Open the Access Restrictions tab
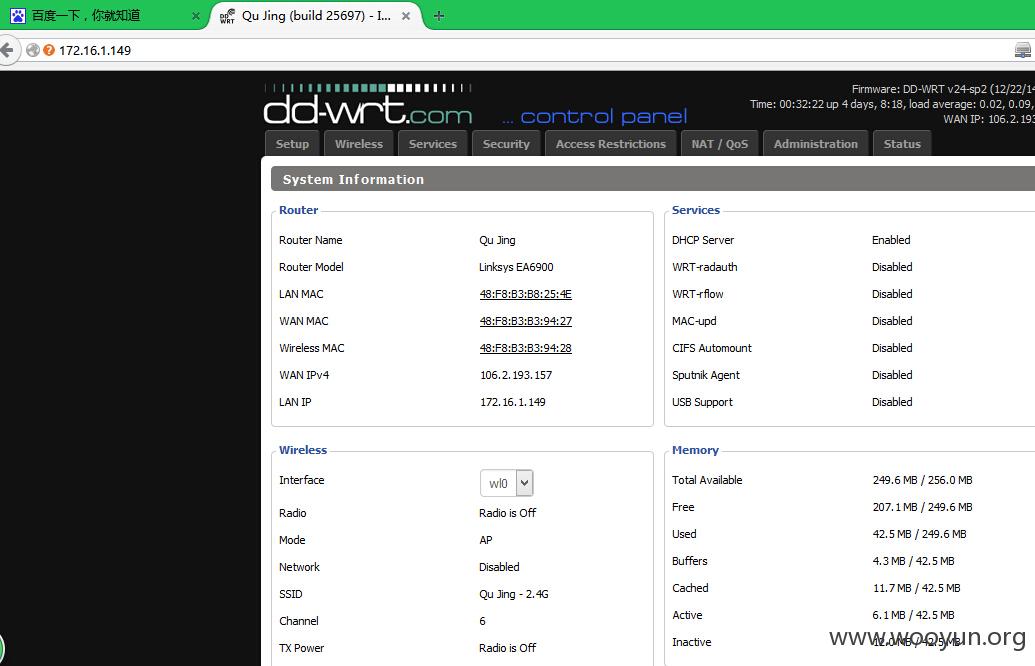The image size is (1035, 666). (611, 144)
